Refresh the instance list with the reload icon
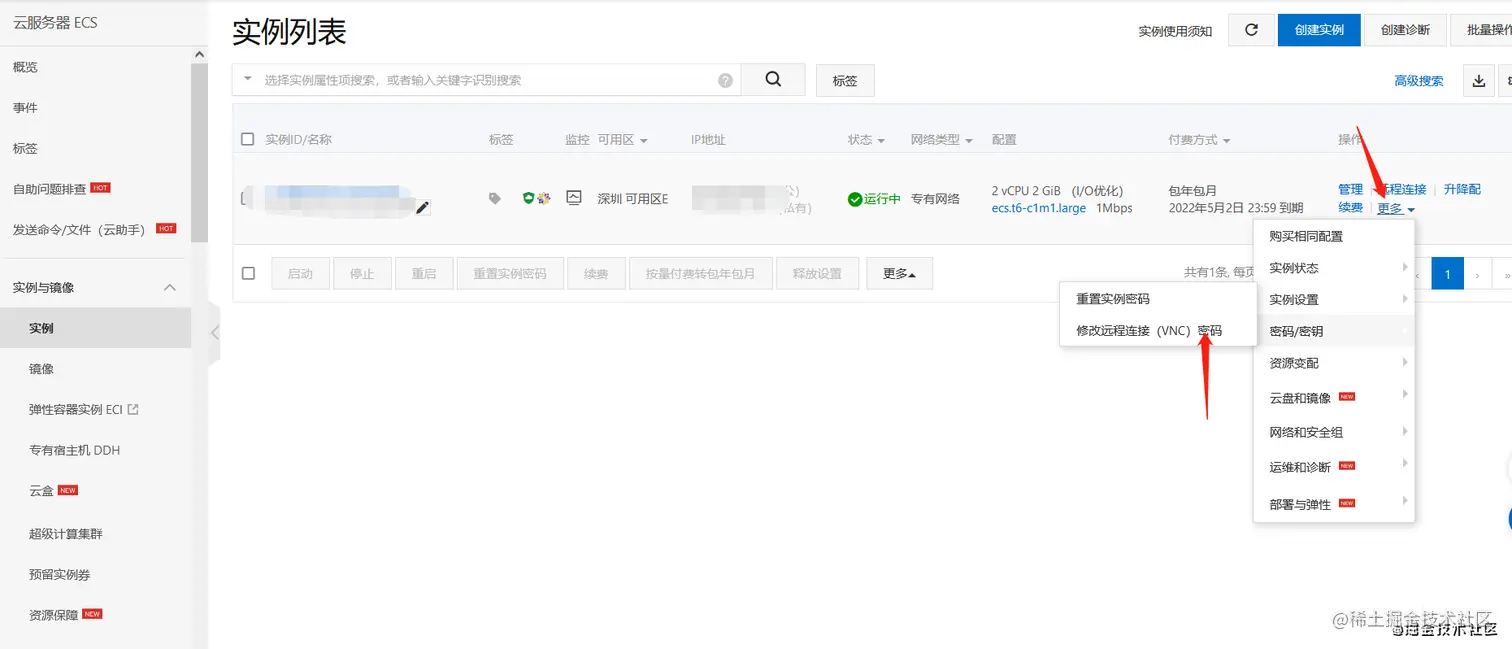 pos(1251,30)
